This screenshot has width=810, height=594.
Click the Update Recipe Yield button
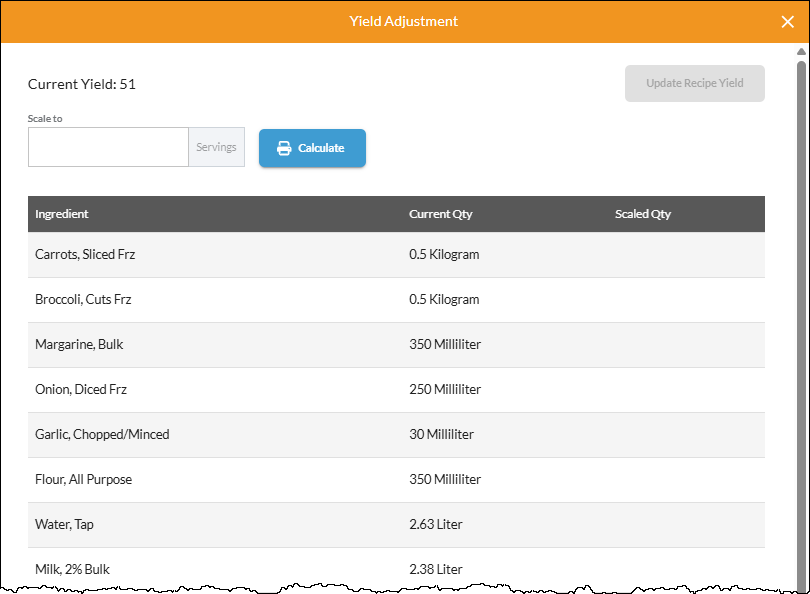[694, 83]
